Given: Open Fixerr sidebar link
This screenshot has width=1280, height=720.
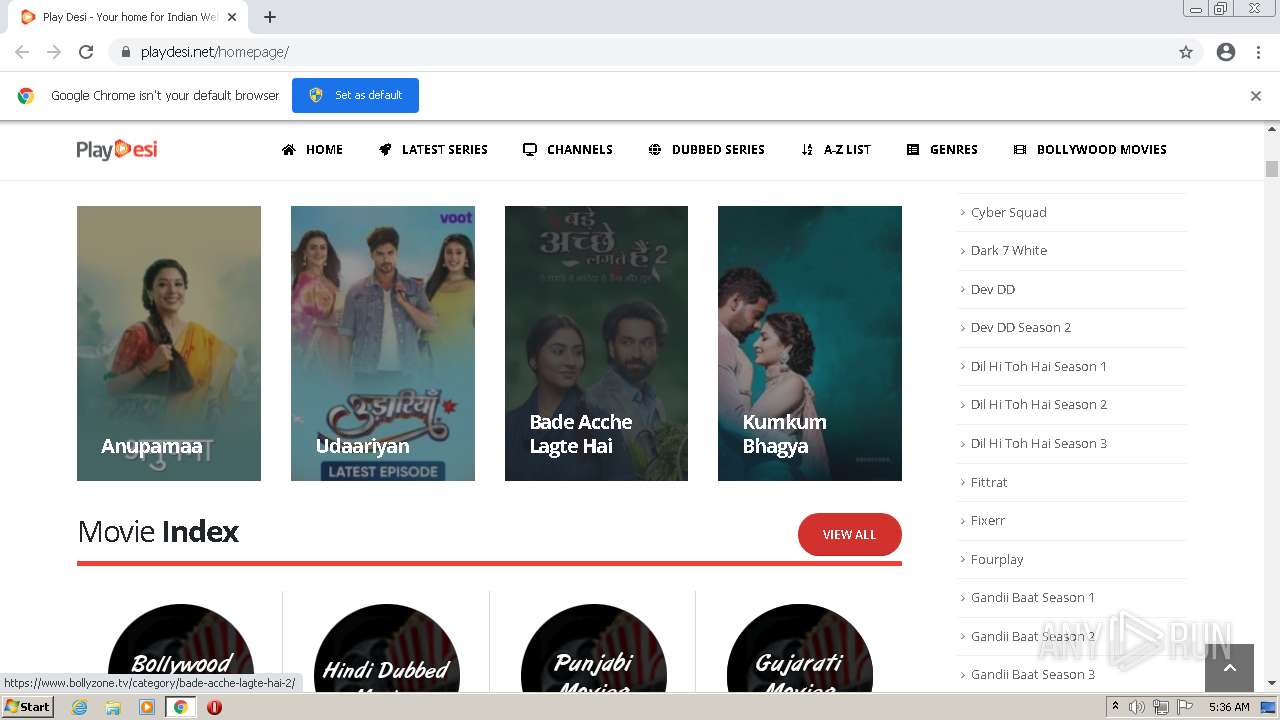Looking at the screenshot, I should [x=988, y=520].
